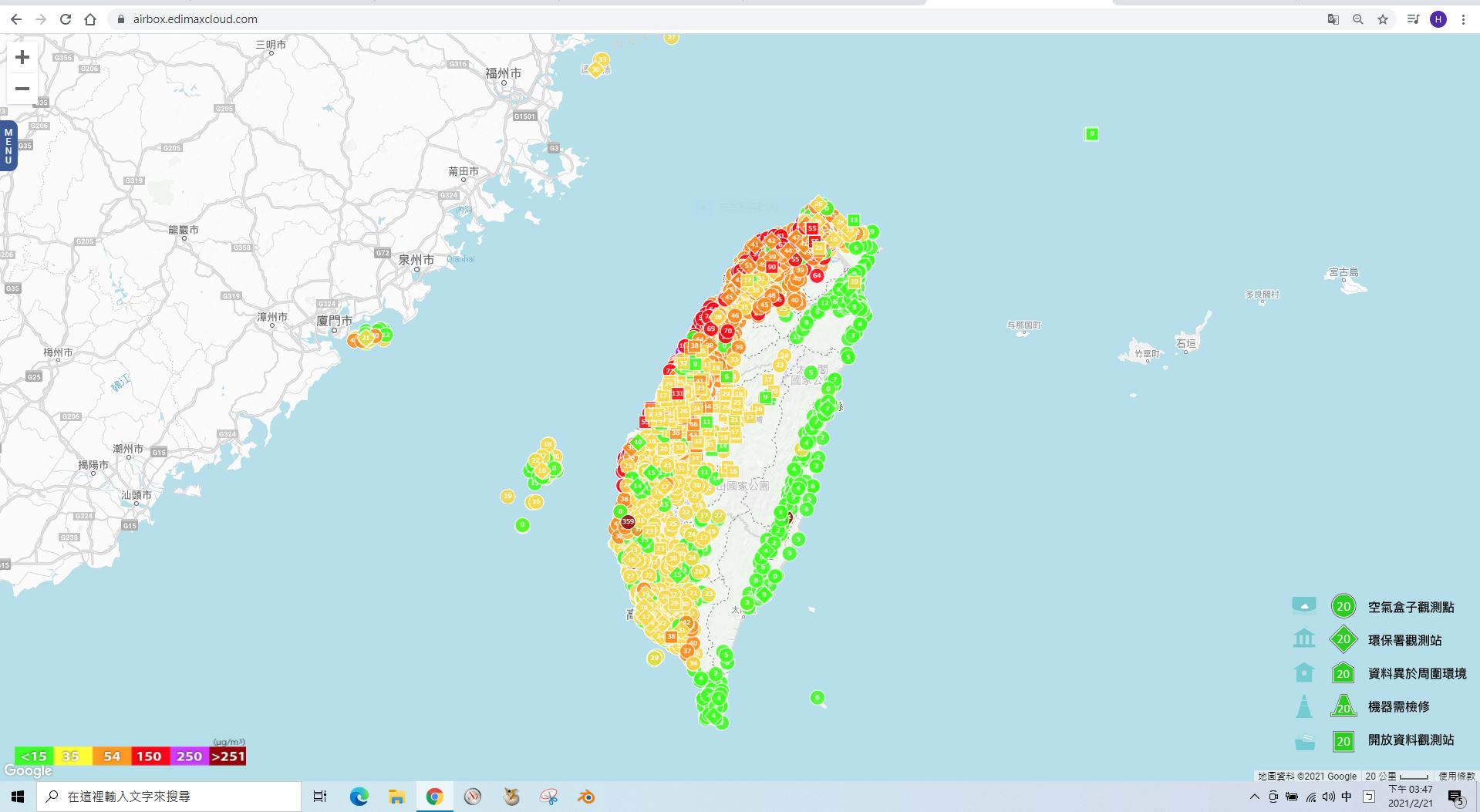Click the purple 250 scale swatch
1480x812 pixels.
(x=190, y=756)
